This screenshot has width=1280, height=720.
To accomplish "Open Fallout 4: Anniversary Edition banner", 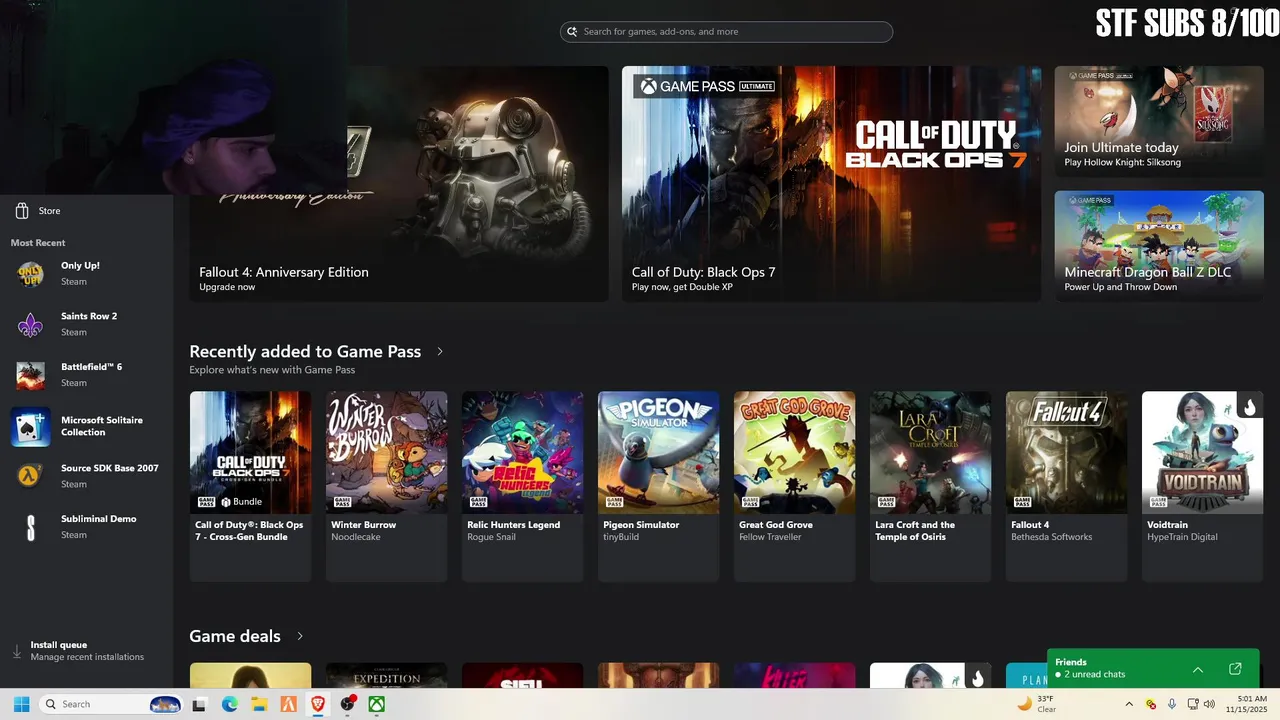I will [399, 184].
